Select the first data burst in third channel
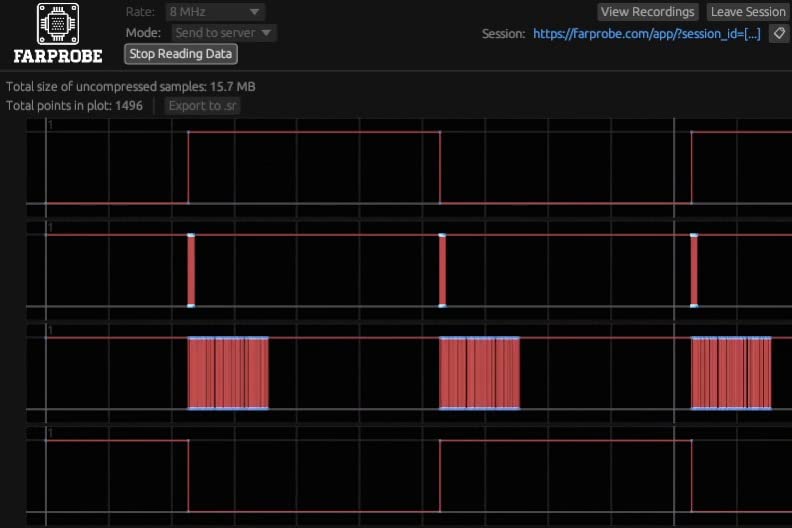The image size is (792, 528). (228, 373)
